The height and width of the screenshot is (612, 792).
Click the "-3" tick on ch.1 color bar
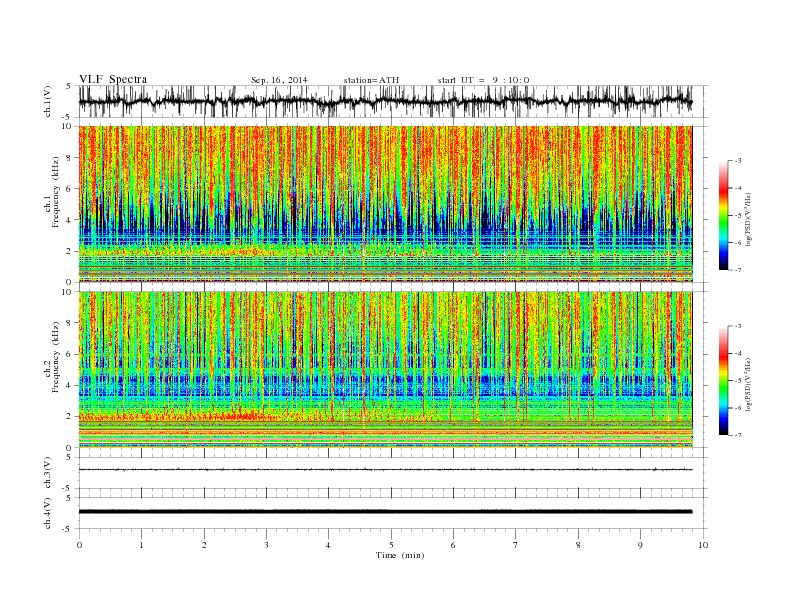coord(738,161)
